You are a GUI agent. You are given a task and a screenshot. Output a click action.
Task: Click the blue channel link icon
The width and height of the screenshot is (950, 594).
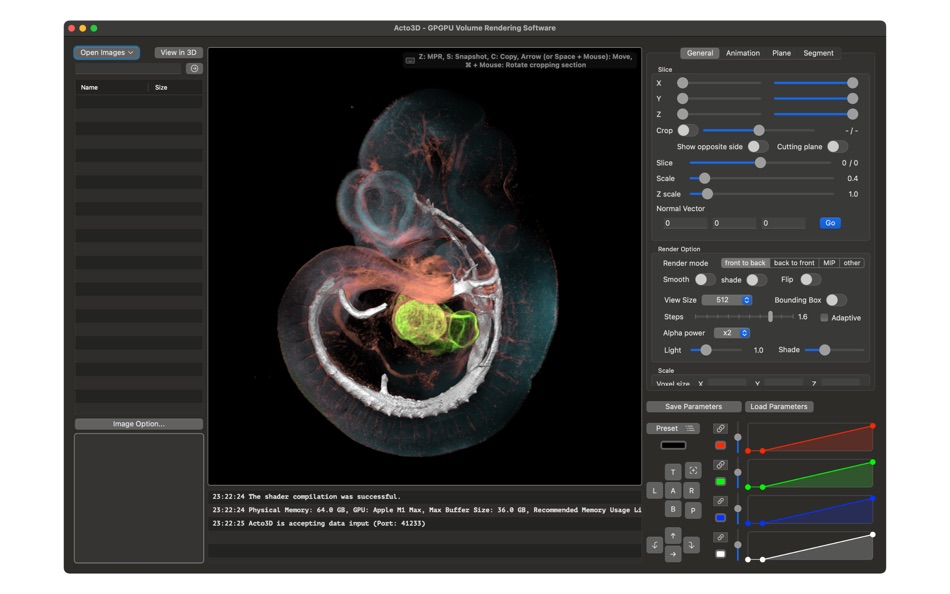720,501
